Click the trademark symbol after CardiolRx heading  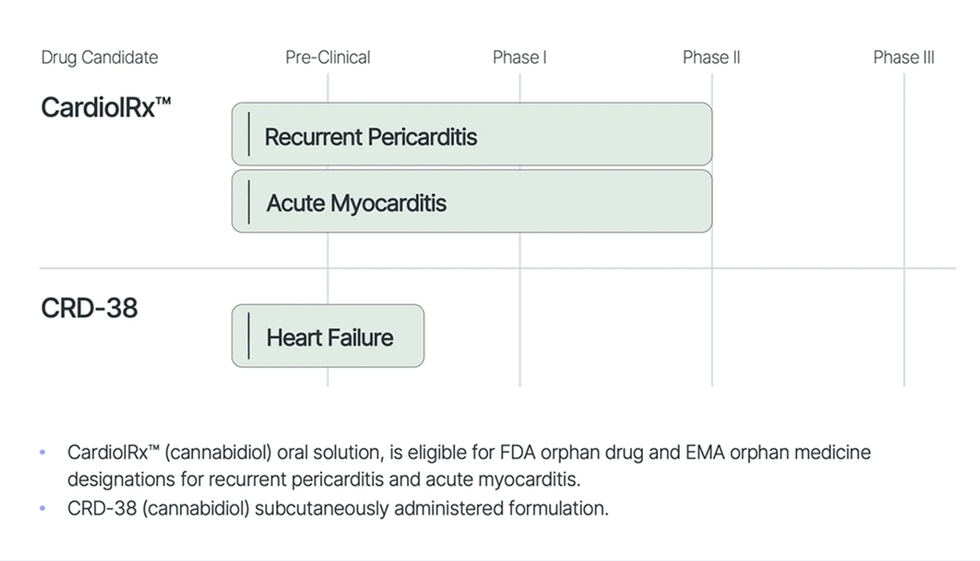[164, 100]
